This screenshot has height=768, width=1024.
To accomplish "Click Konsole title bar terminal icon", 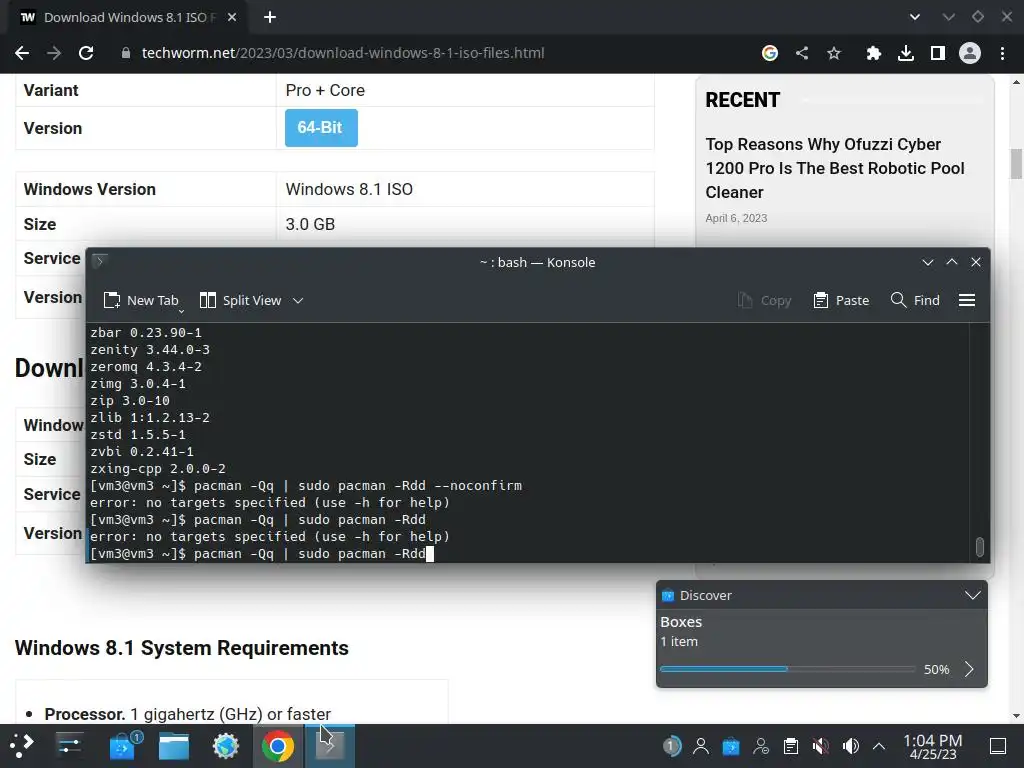I will (100, 262).
